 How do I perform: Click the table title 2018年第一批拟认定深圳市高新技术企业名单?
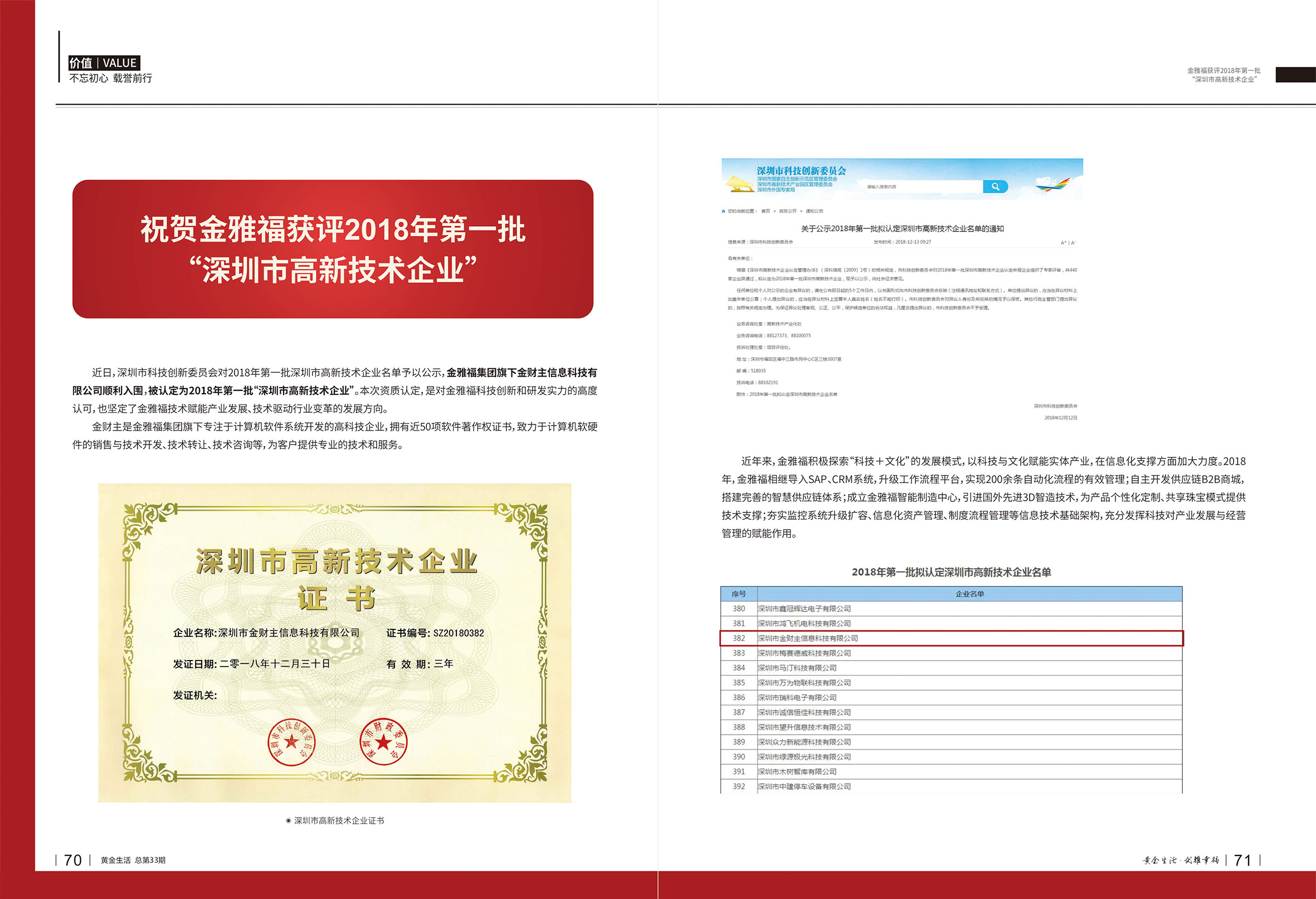click(x=951, y=573)
